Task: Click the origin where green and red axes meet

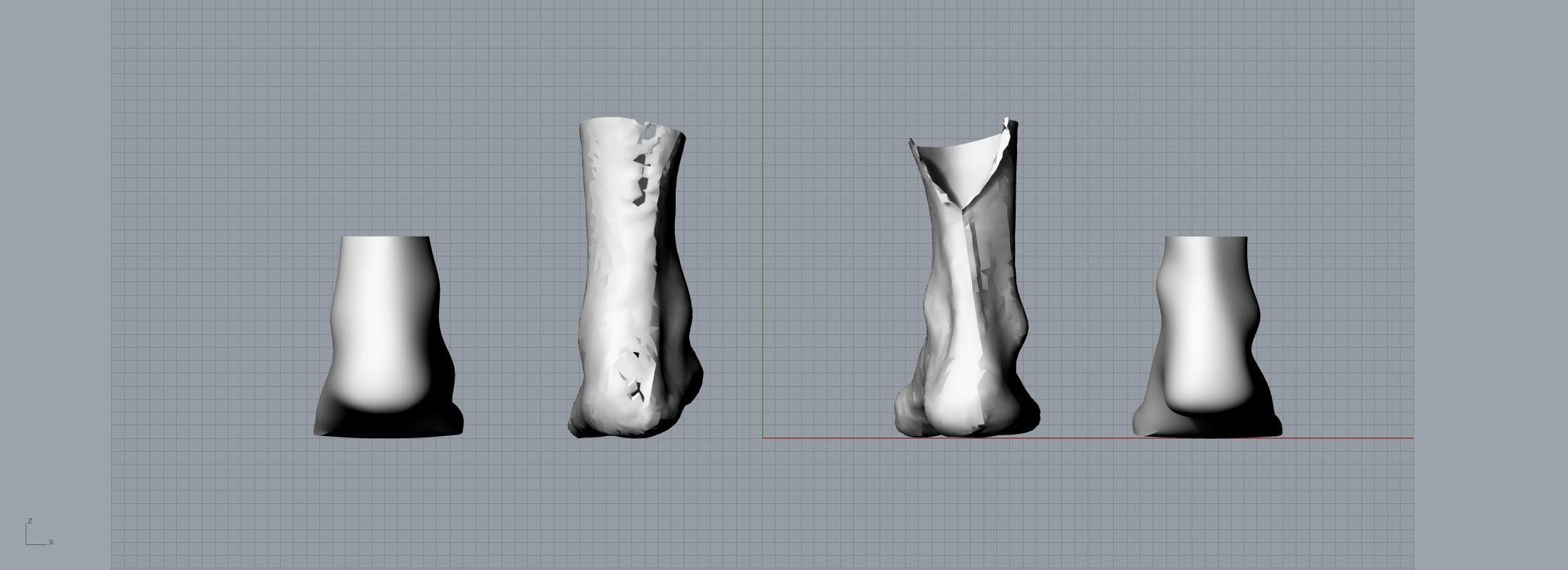Action: pos(763,437)
